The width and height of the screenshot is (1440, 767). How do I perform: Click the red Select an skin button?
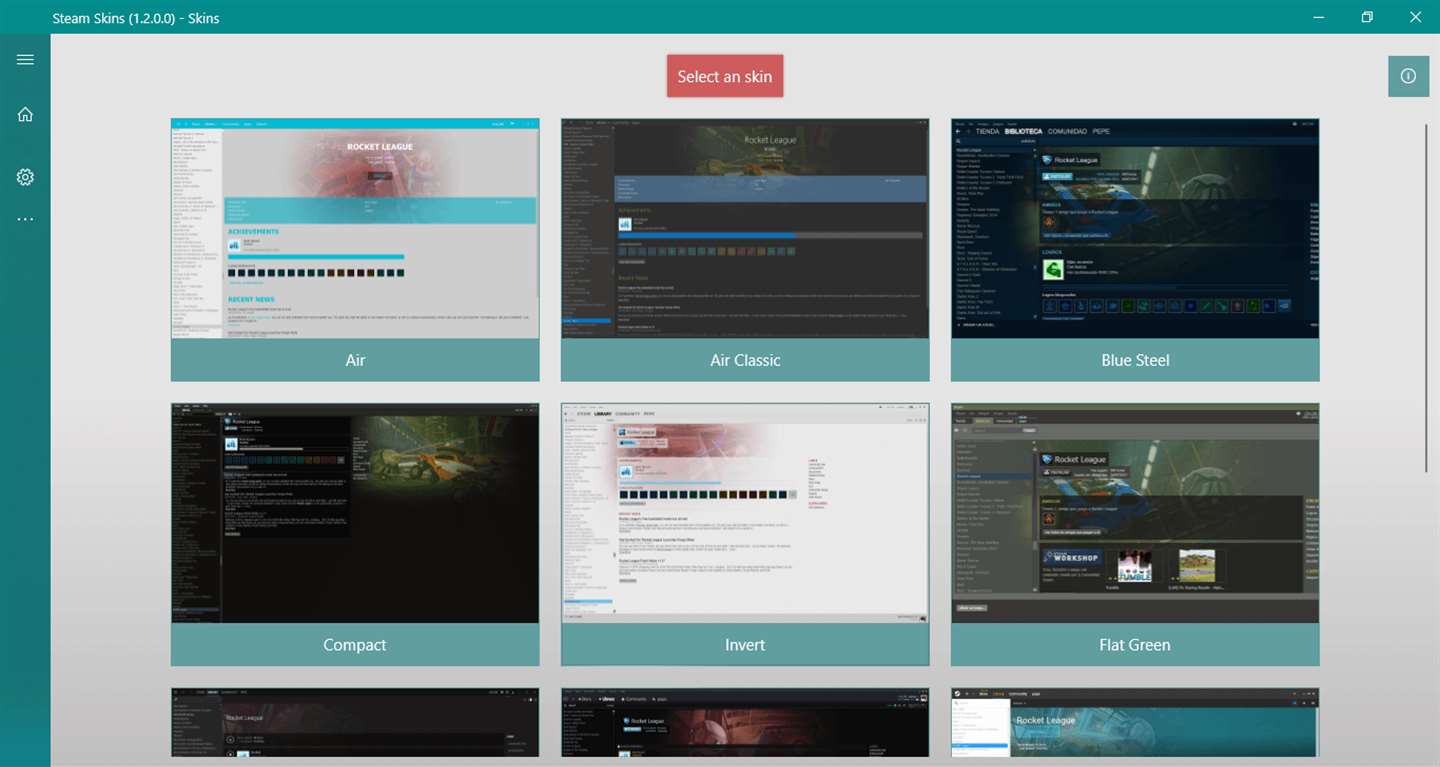pyautogui.click(x=725, y=76)
